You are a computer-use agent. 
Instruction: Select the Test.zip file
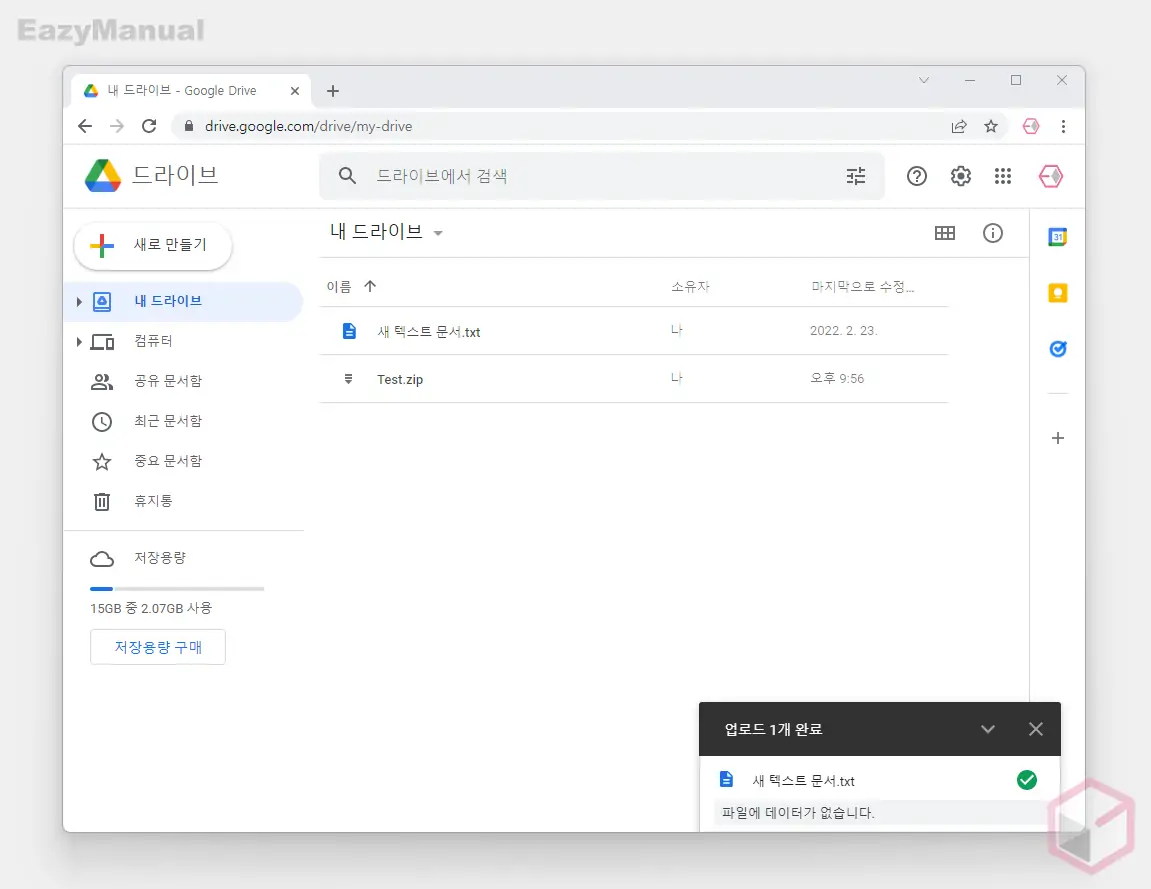401,379
